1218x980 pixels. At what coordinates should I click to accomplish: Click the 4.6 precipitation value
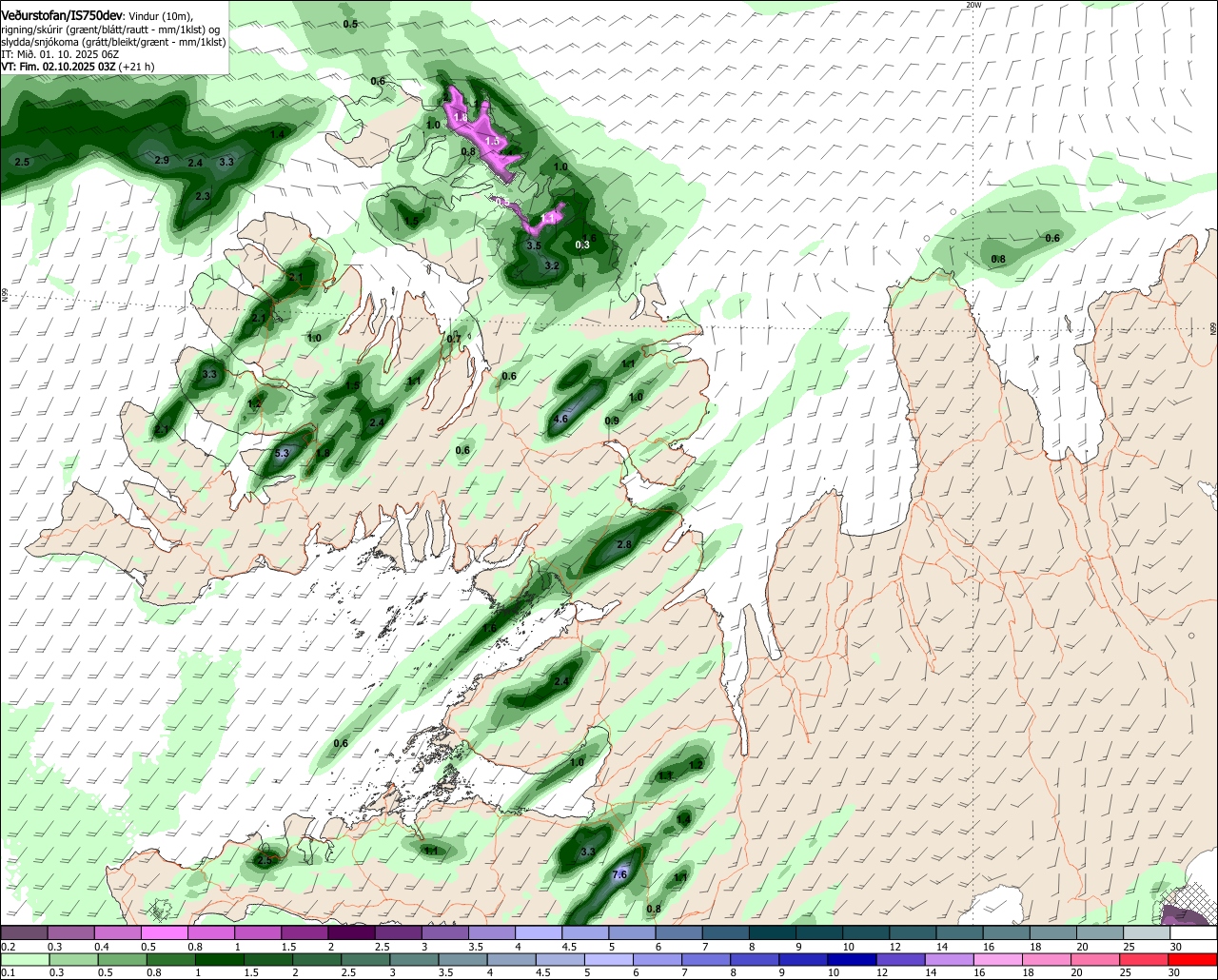[560, 419]
